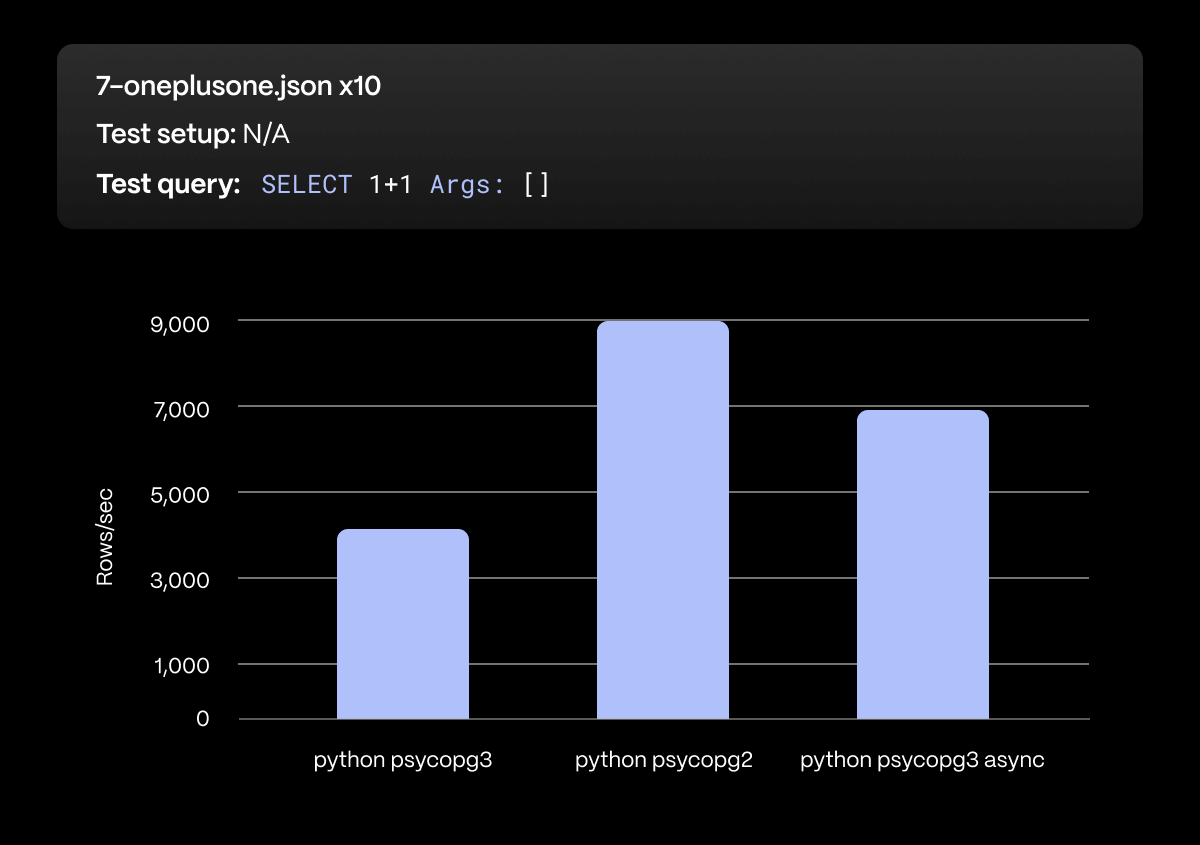The height and width of the screenshot is (845, 1200).
Task: Click the 5,000 y-axis tick label
Action: (181, 495)
